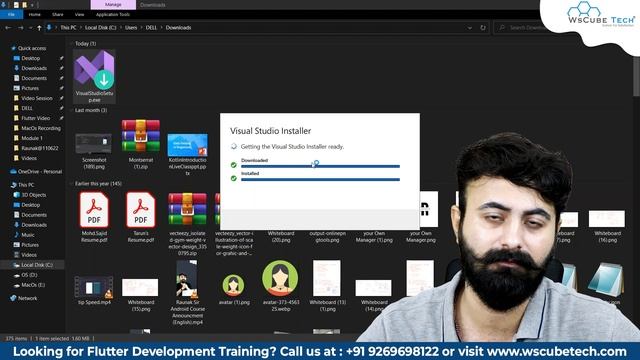Open the MacOs Recording folder in sidebar

coord(41,128)
